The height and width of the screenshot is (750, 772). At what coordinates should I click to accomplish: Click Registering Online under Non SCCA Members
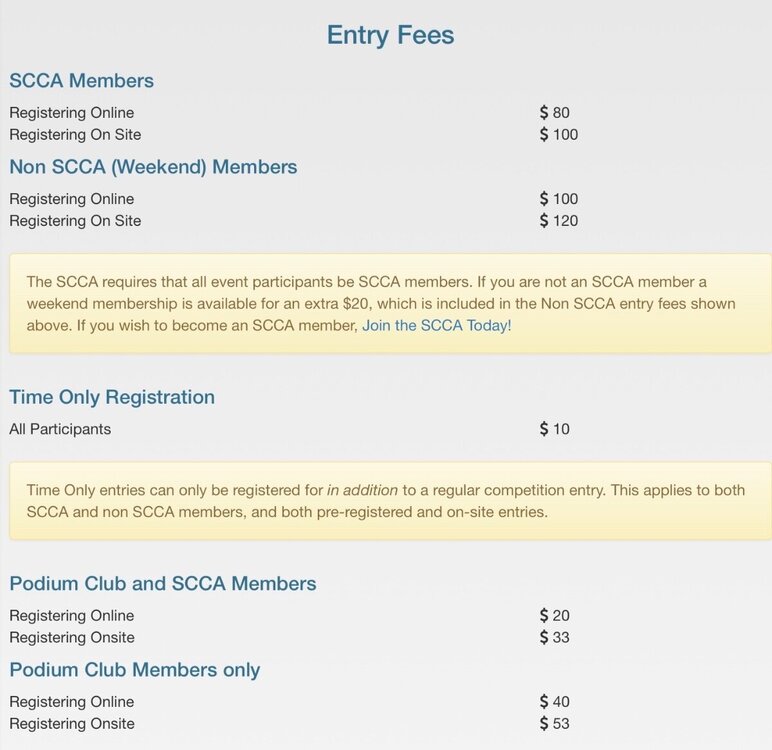(72, 199)
